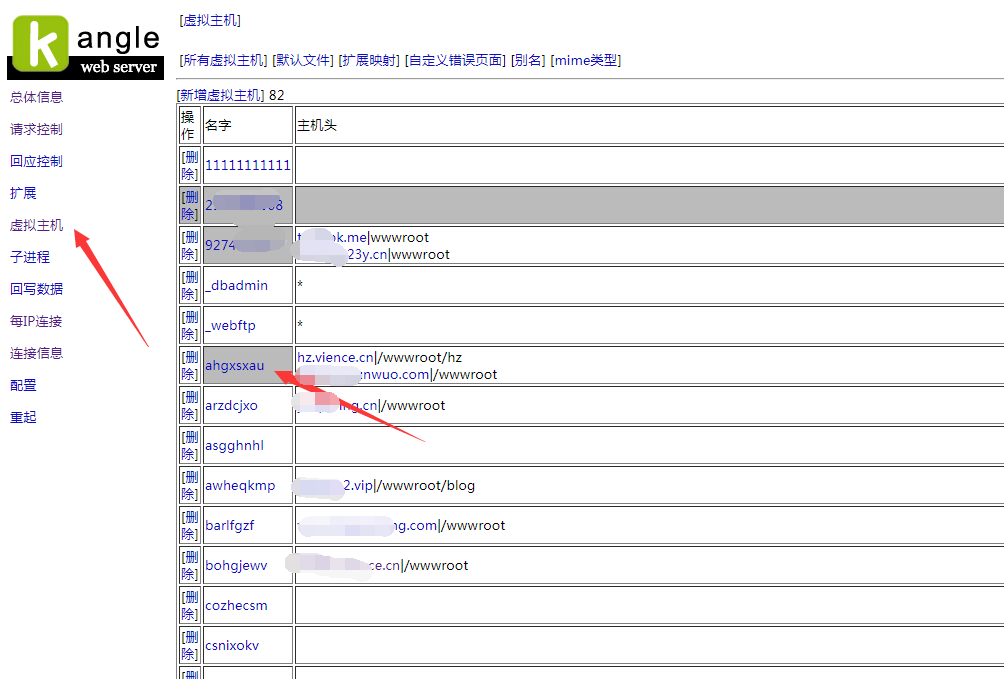Go to 回应控制 page
This screenshot has height=679, width=1004.
tap(36, 161)
